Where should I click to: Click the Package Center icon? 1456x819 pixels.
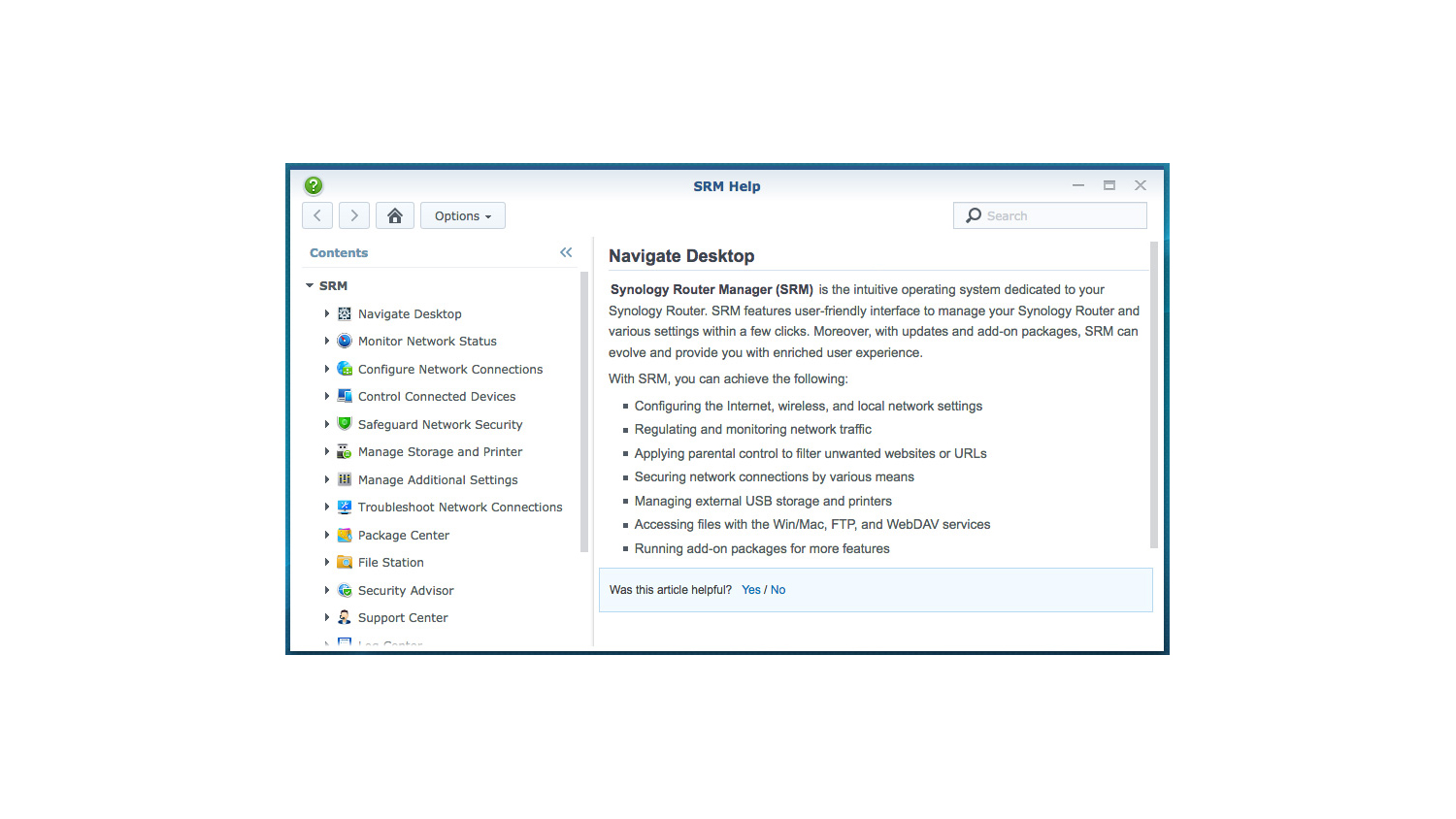(x=345, y=535)
